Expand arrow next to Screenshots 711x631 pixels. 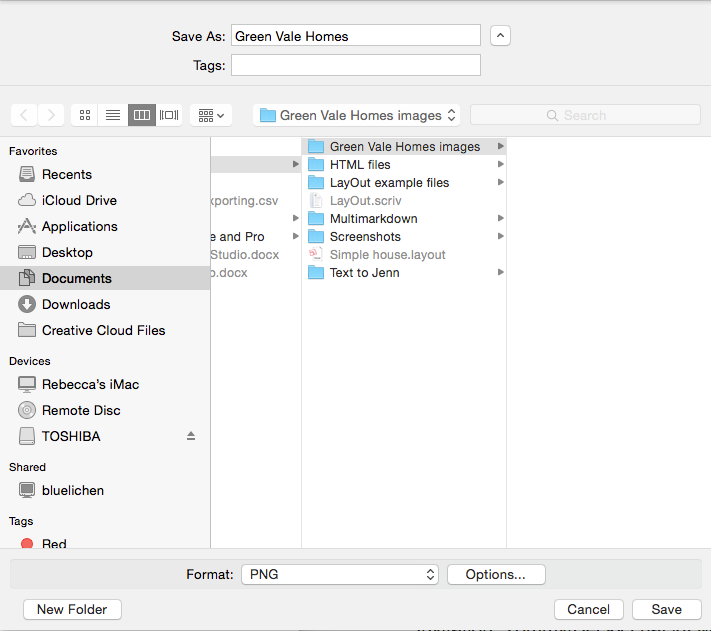click(500, 236)
